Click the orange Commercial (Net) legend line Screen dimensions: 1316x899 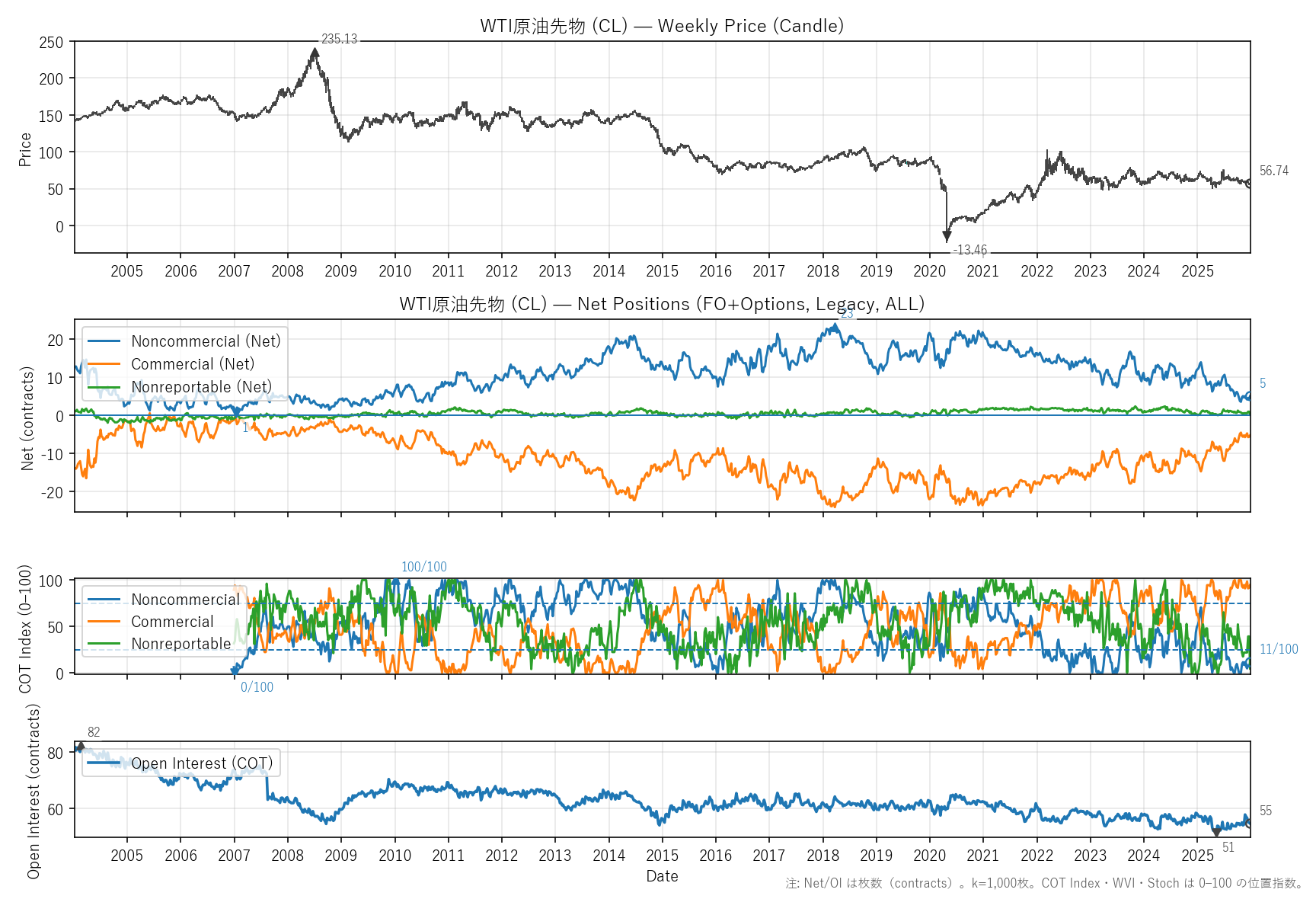click(x=104, y=364)
